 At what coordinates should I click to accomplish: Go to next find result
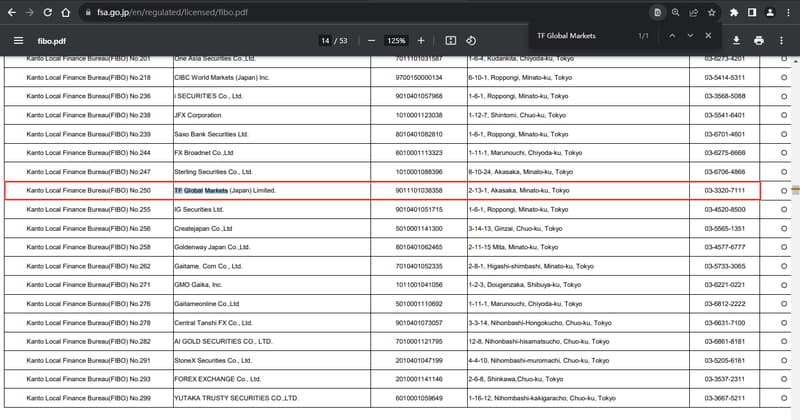coord(690,36)
